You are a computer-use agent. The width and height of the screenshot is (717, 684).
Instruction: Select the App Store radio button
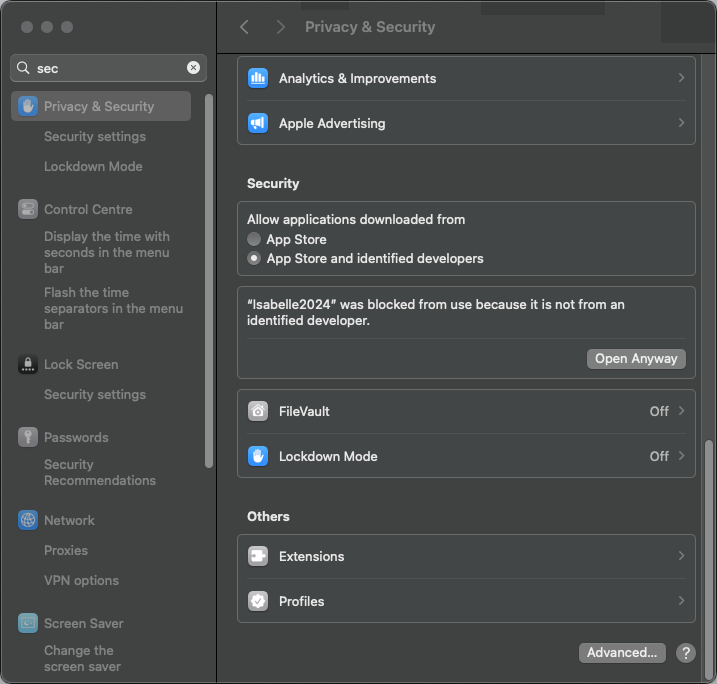pos(254,239)
